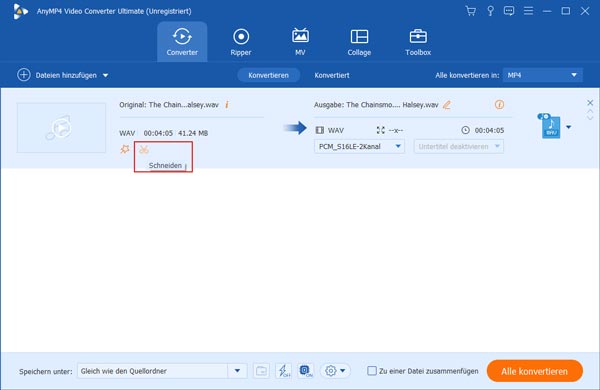Switch to the Ripper tab
Image resolution: width=600 pixels, height=390 pixels.
tap(241, 42)
